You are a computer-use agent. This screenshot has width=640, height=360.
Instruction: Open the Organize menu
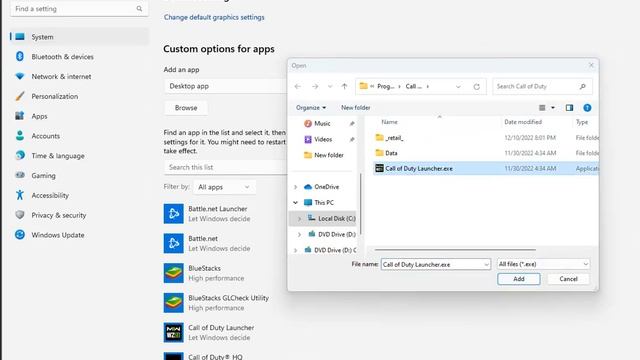pos(311,108)
